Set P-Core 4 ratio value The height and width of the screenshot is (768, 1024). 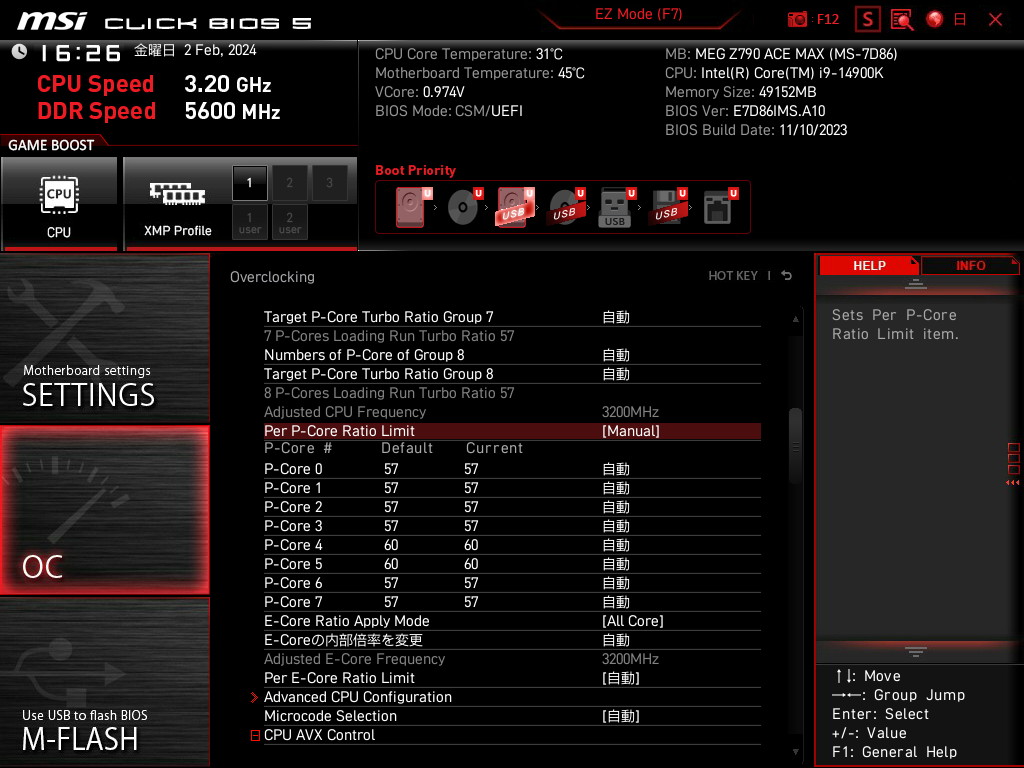click(615, 545)
